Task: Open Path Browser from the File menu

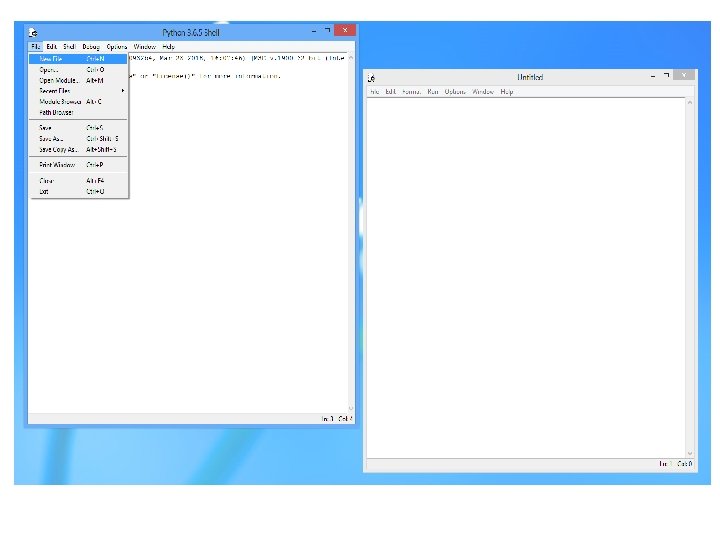Action: 78,112
